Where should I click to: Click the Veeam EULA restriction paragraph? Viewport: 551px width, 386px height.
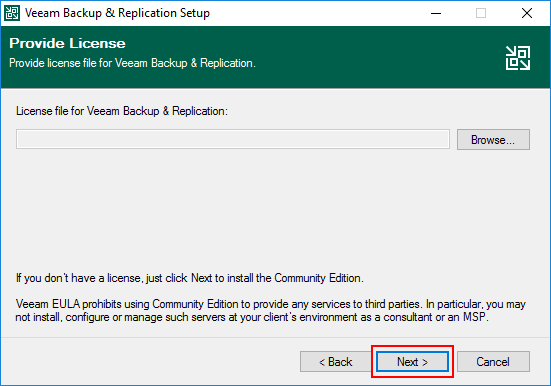click(x=271, y=310)
